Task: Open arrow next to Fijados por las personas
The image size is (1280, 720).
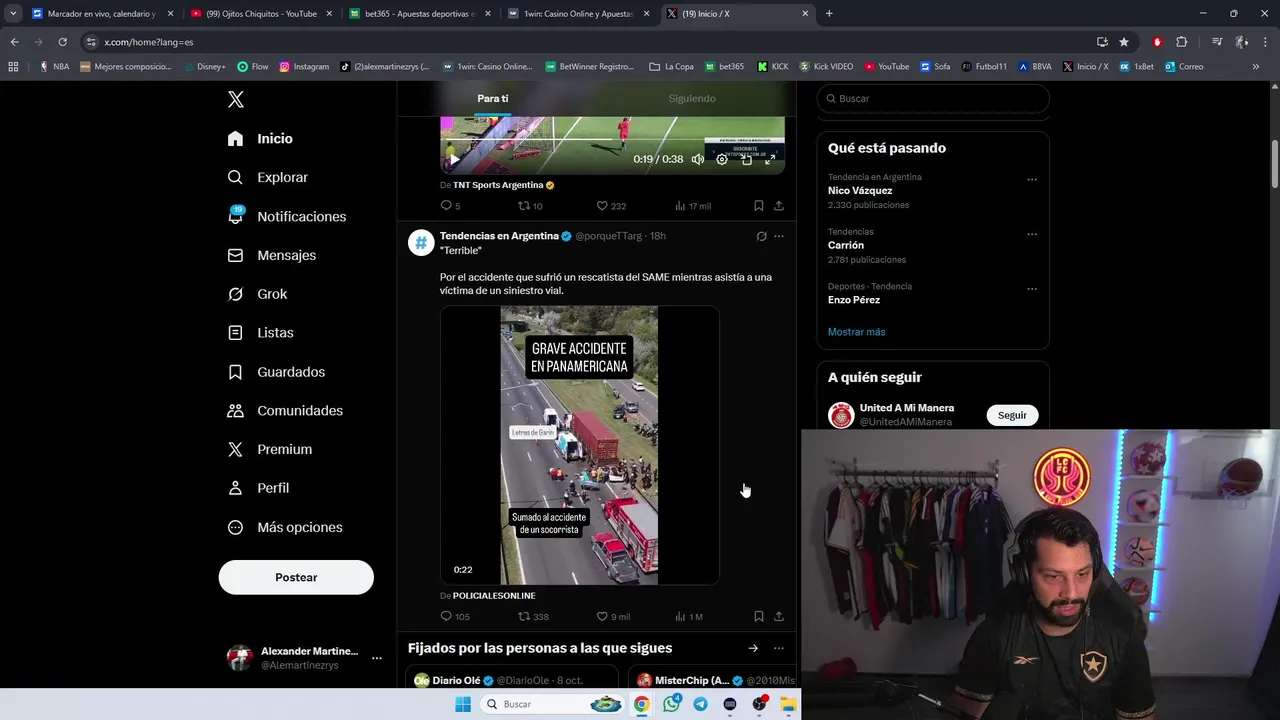Action: [753, 648]
